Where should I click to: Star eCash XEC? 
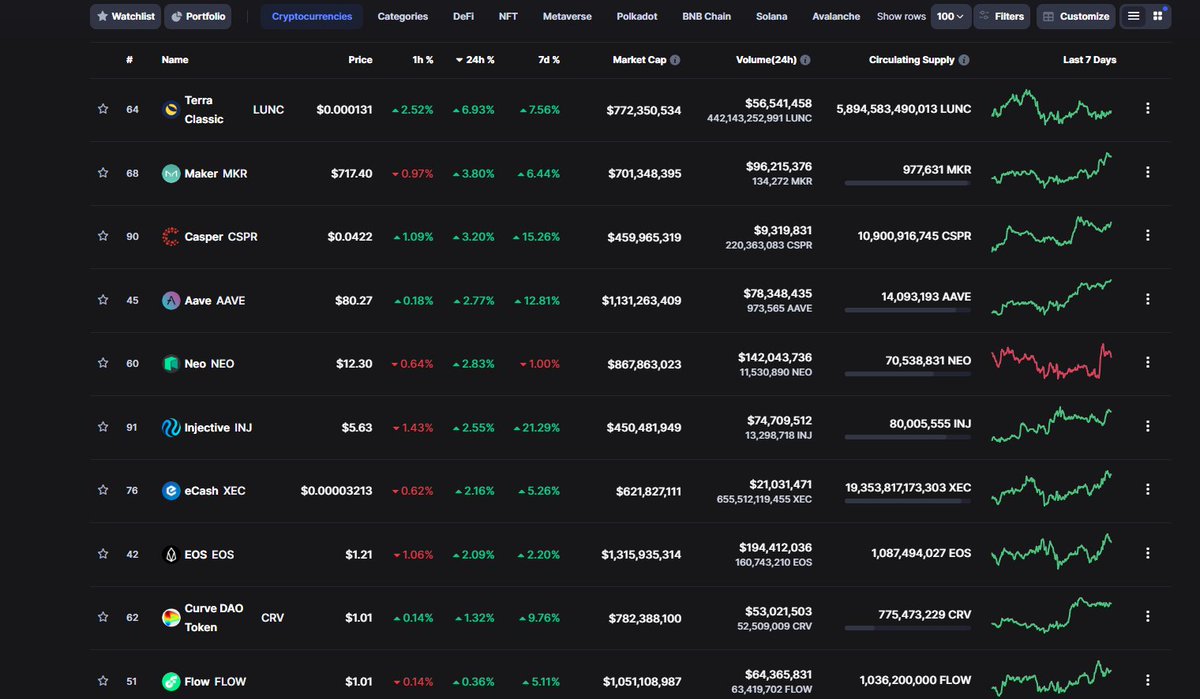tap(103, 491)
